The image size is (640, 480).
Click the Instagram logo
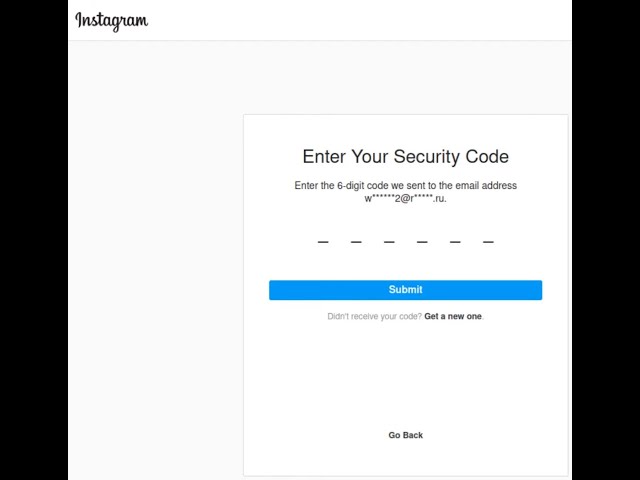tap(111, 21)
